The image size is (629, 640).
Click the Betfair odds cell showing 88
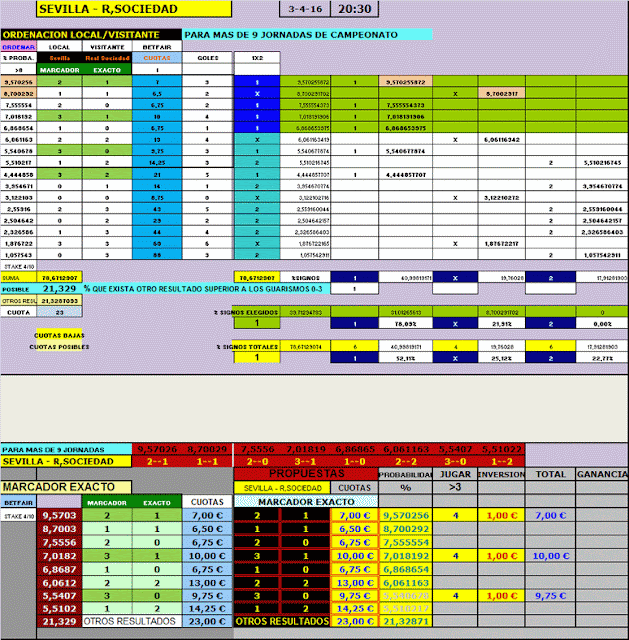click(157, 255)
